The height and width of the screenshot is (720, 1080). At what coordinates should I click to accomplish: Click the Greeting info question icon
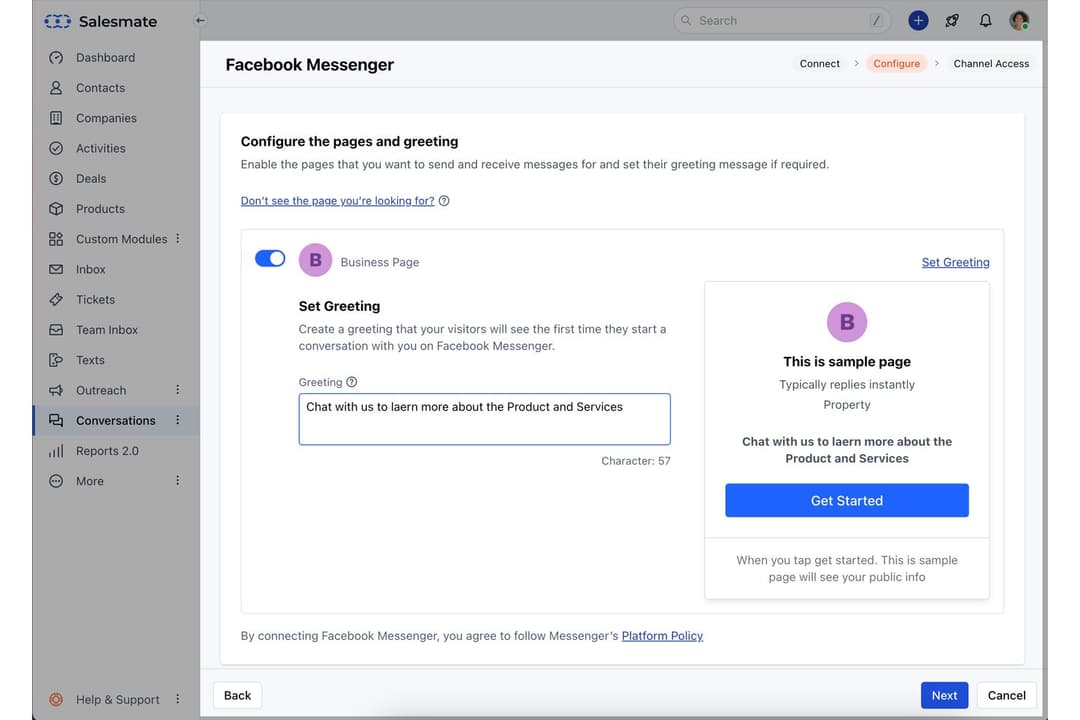[x=351, y=382]
